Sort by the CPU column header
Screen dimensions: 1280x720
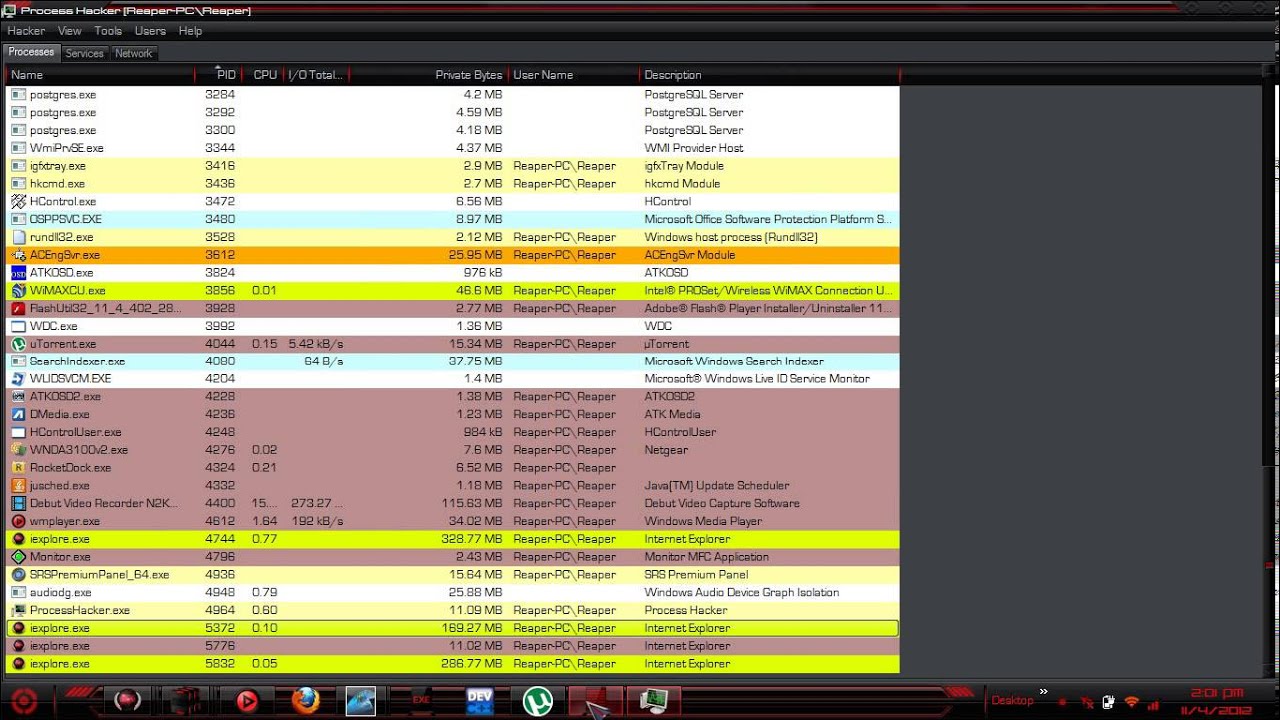(x=265, y=75)
